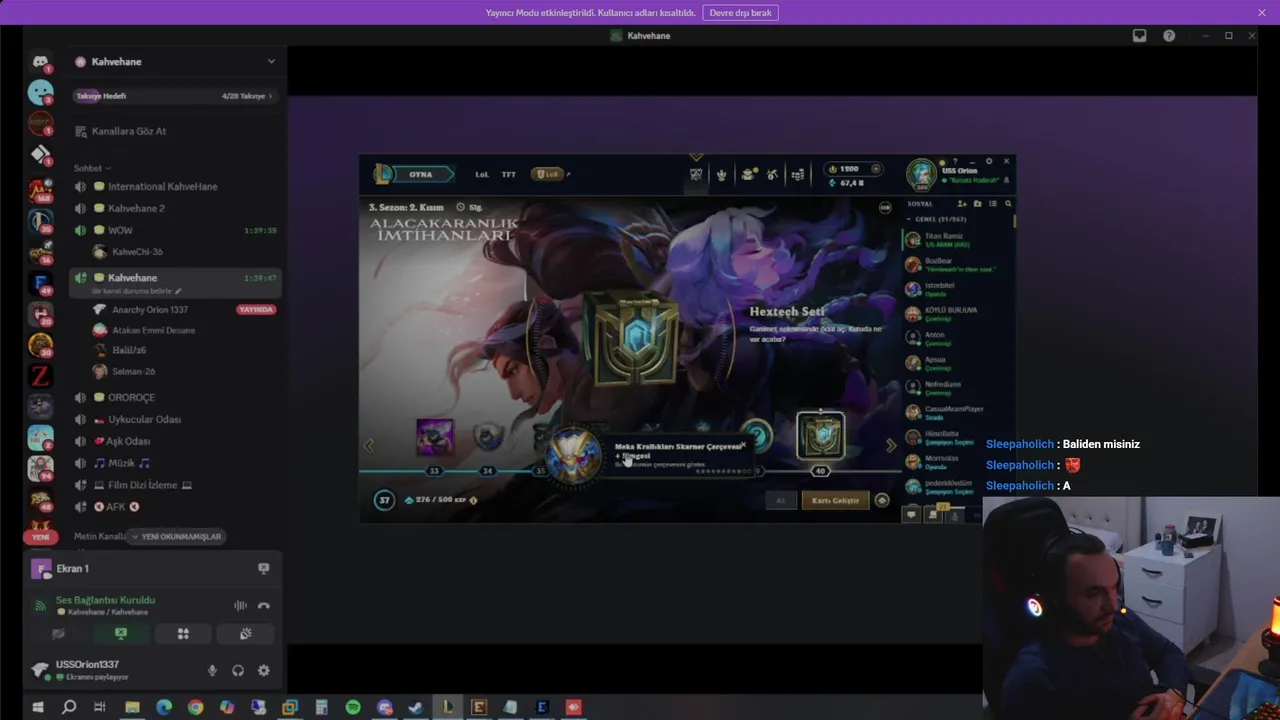Viewport: 1280px width, 720px height.
Task: Toggle camera in voice controls
Action: (x=59, y=633)
